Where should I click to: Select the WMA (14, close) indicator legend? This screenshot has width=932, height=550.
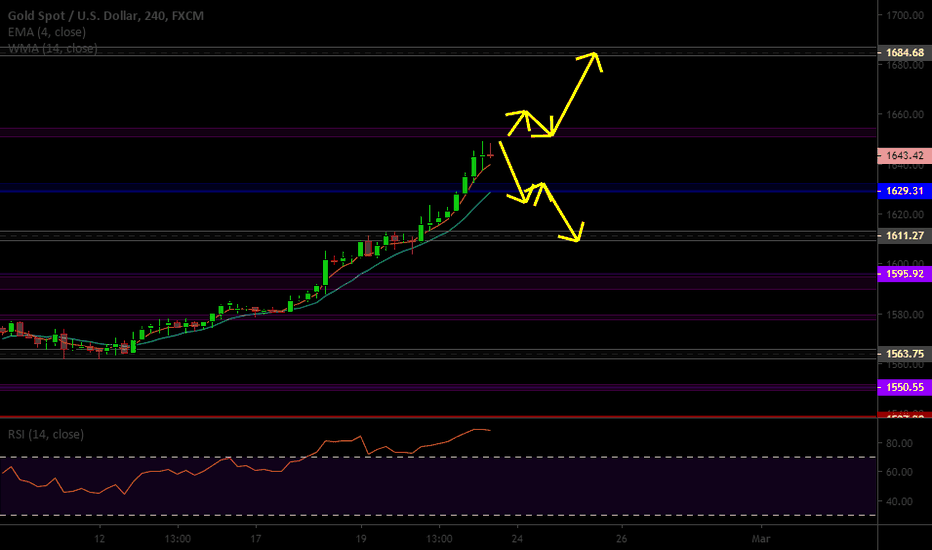coord(53,48)
